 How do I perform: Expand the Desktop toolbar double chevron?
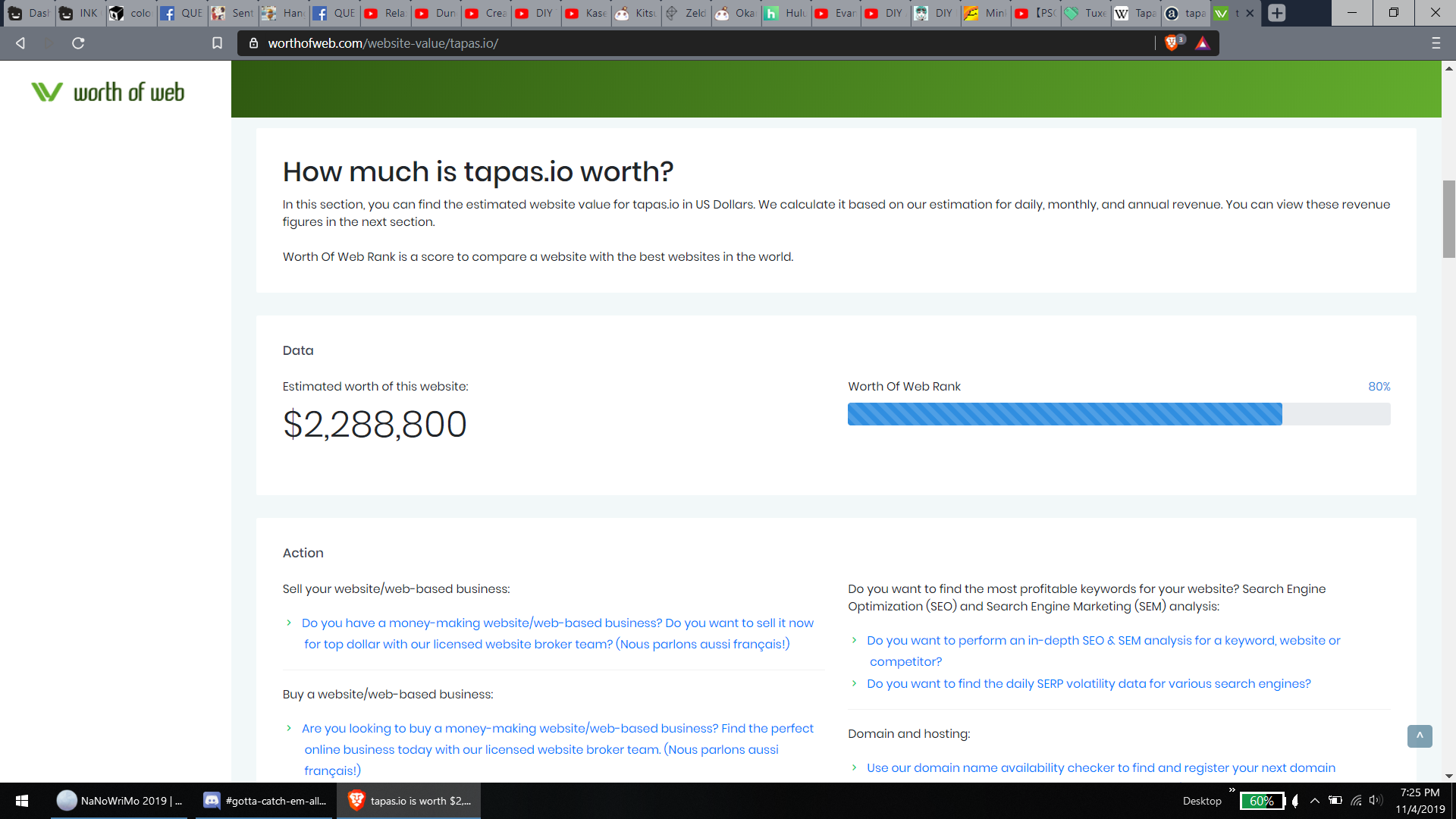click(1232, 790)
